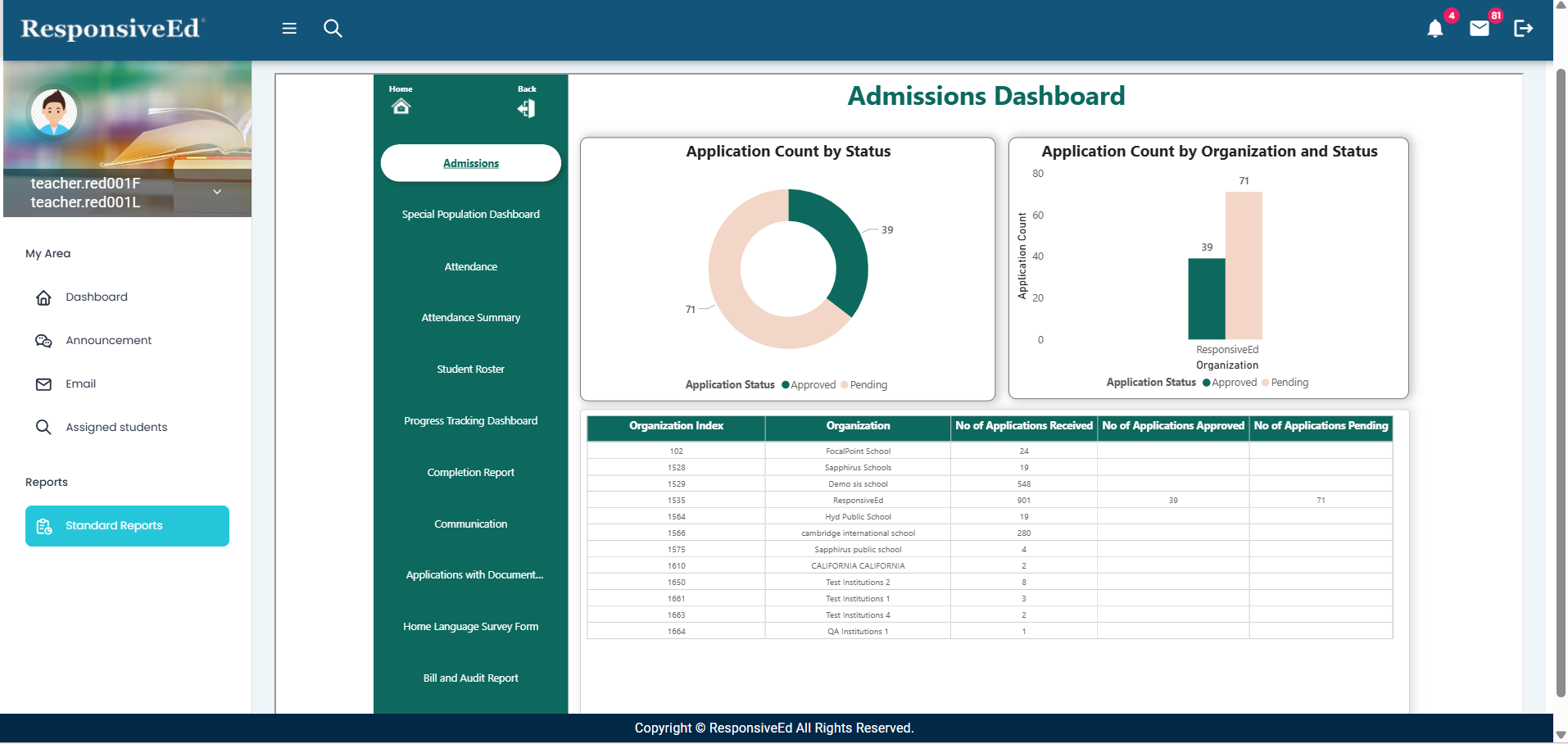Click the search magnifier icon in header

coord(333,29)
